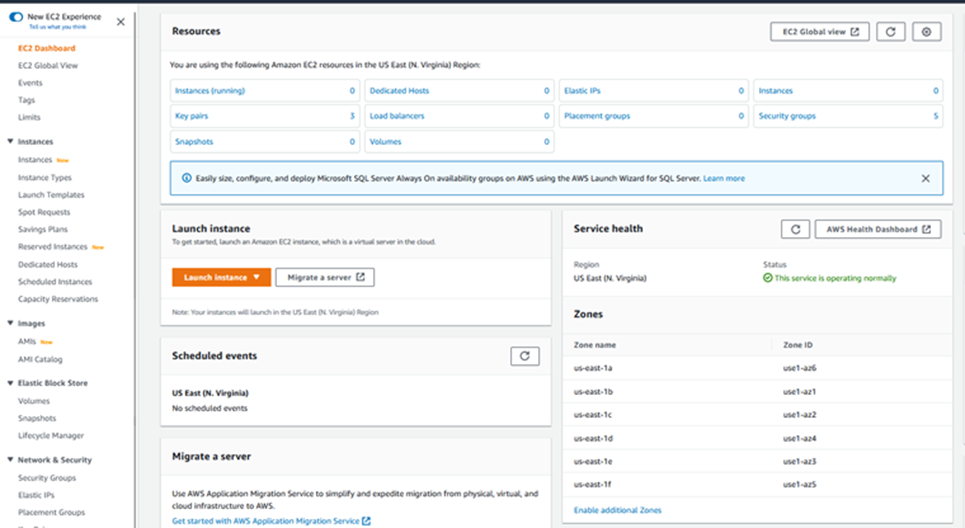
Task: Select zone ID use1-az1
Action: (x=799, y=391)
